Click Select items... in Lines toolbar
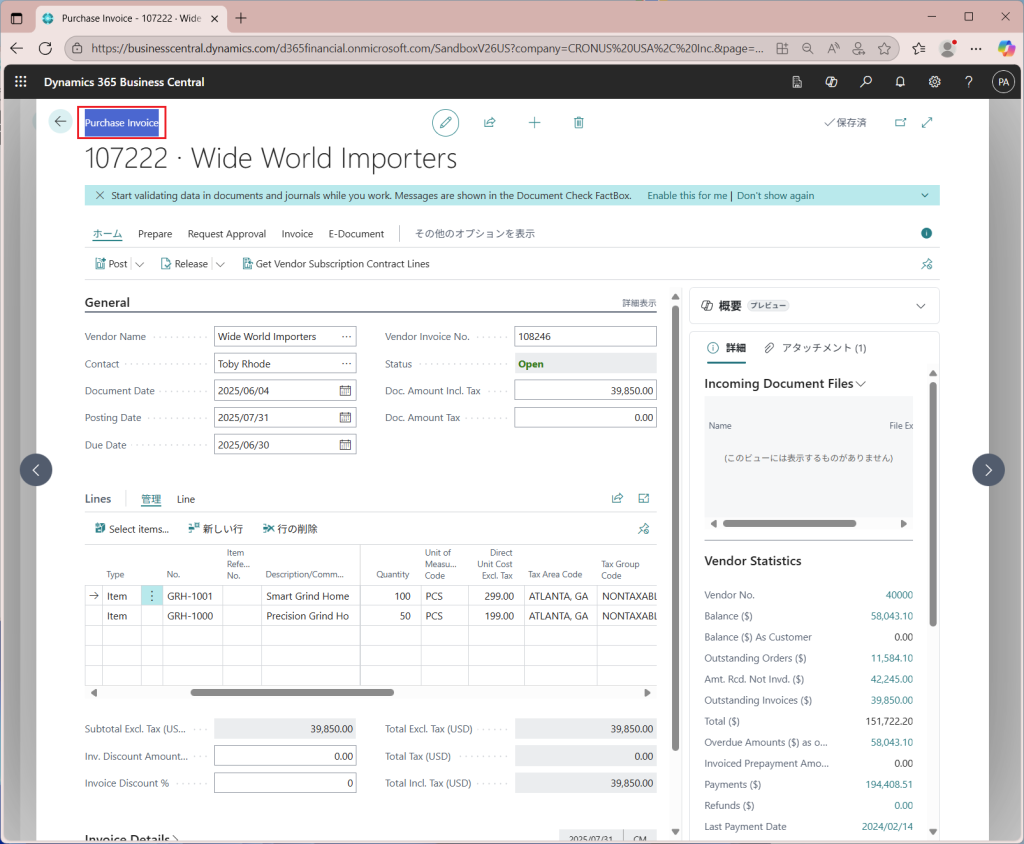Image resolution: width=1024 pixels, height=844 pixels. [132, 528]
